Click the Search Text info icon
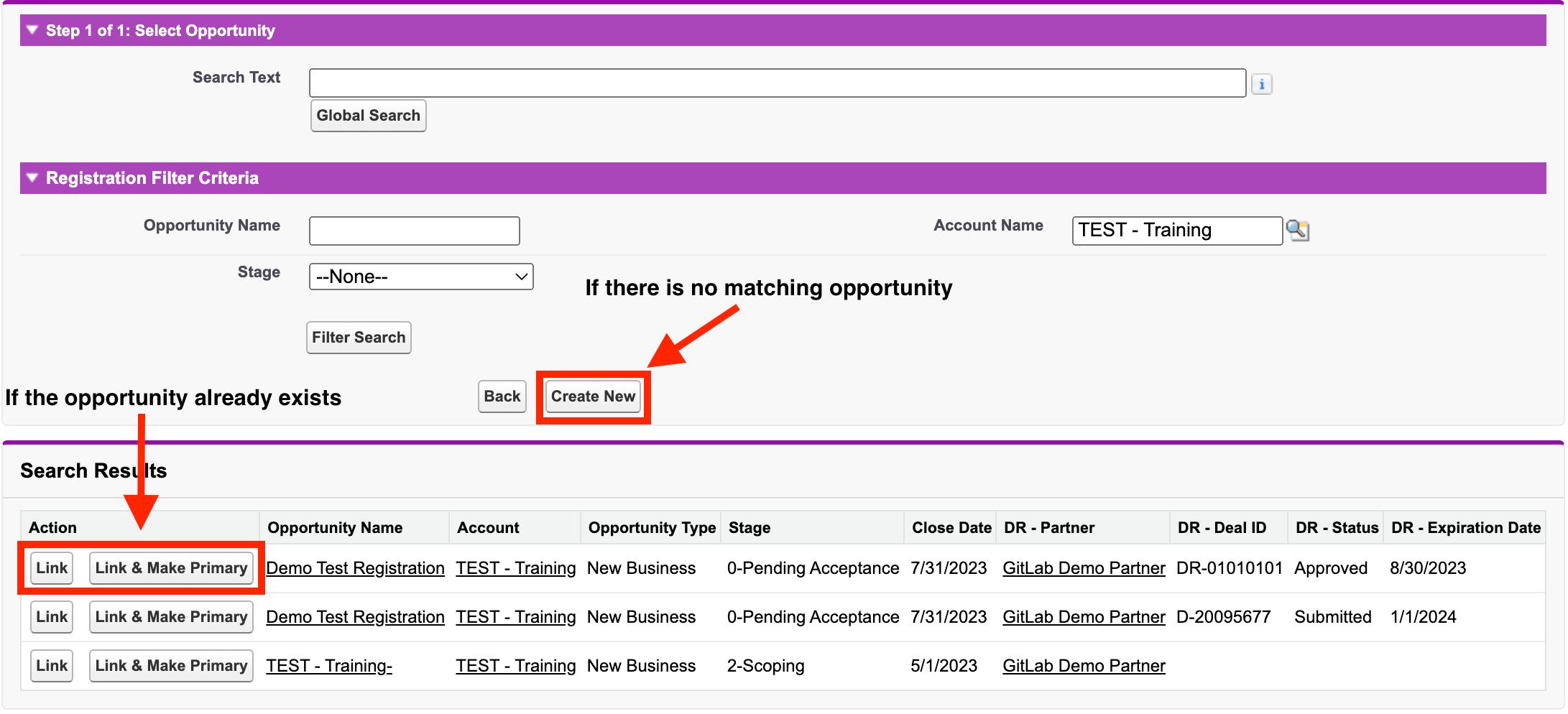The width and height of the screenshot is (1568, 714). [x=1261, y=84]
